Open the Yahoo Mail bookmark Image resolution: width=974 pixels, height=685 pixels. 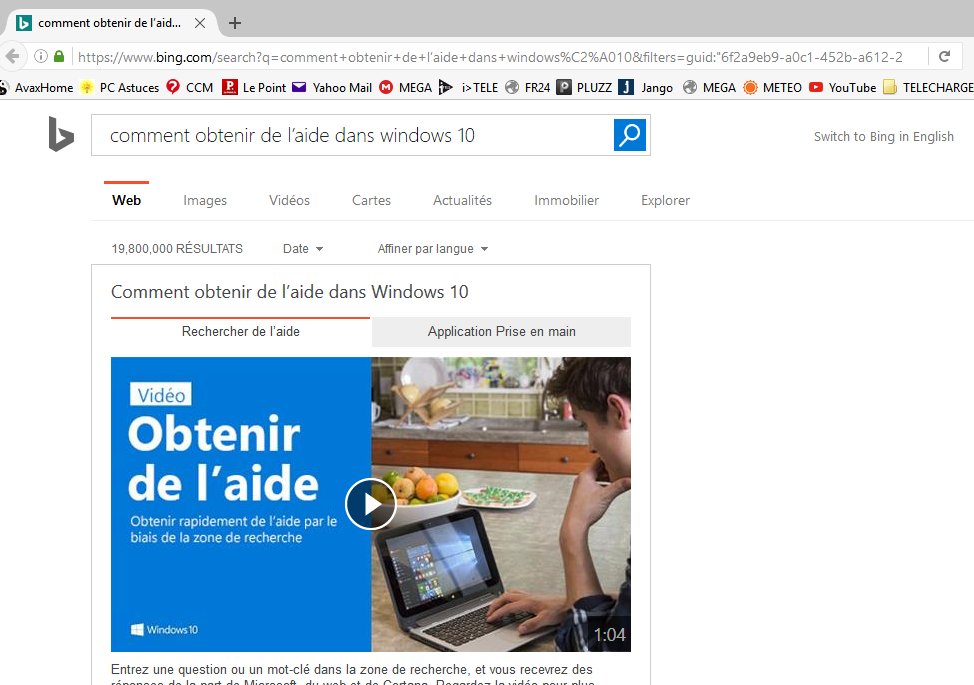[332, 88]
